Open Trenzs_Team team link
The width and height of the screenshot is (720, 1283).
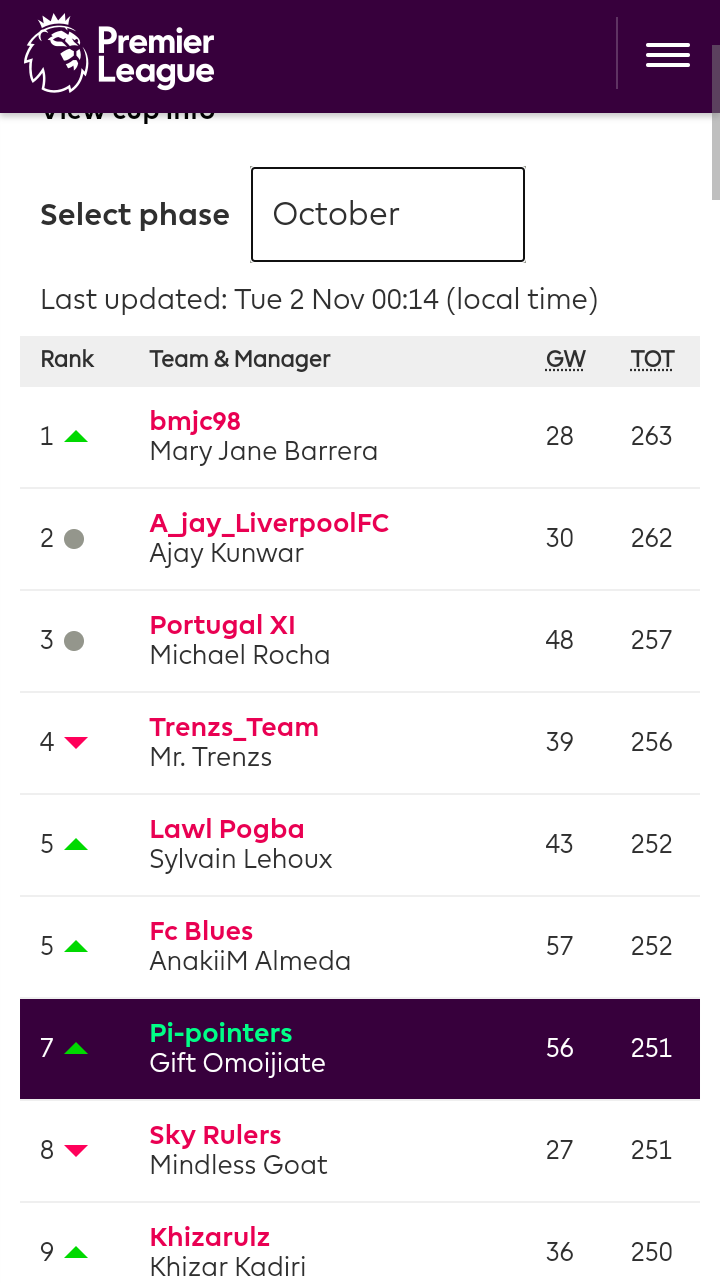(x=234, y=727)
